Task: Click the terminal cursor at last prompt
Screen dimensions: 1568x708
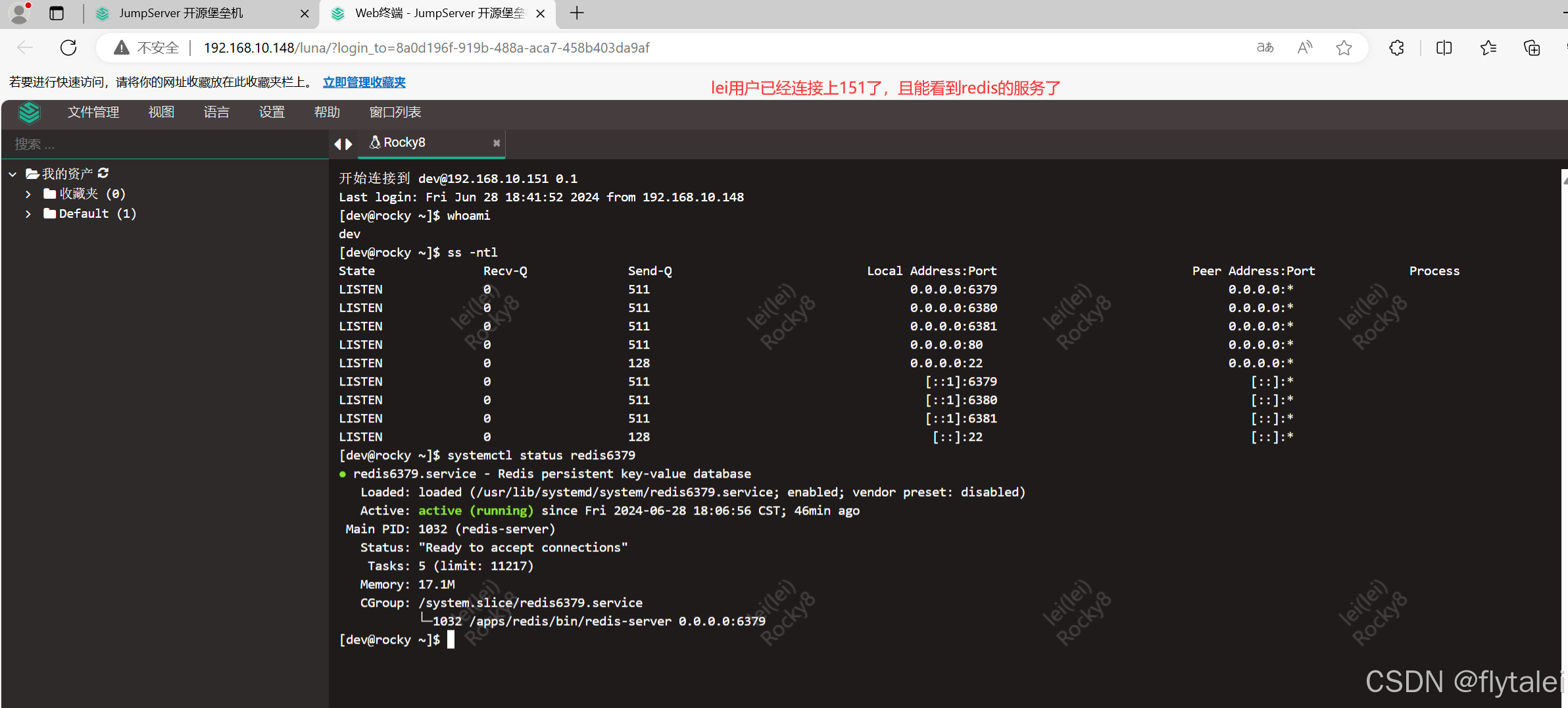Action: [451, 640]
